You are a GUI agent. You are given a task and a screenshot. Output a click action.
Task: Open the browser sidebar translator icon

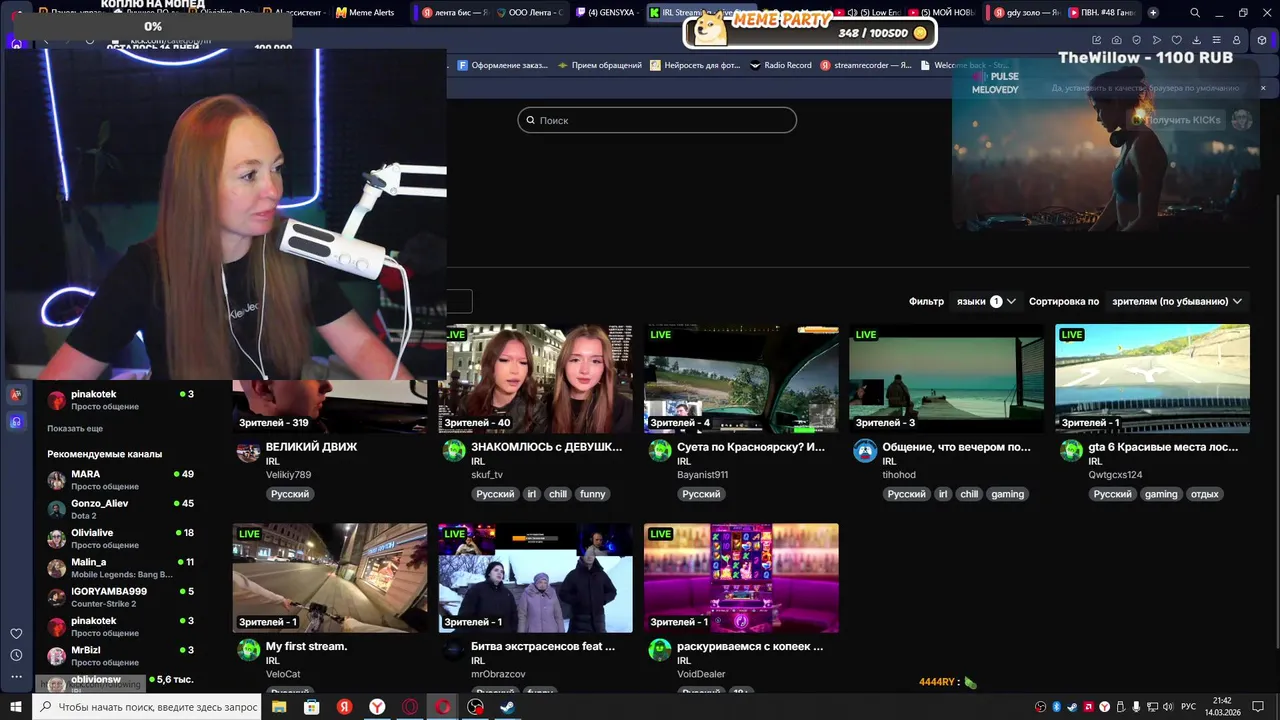[16, 395]
